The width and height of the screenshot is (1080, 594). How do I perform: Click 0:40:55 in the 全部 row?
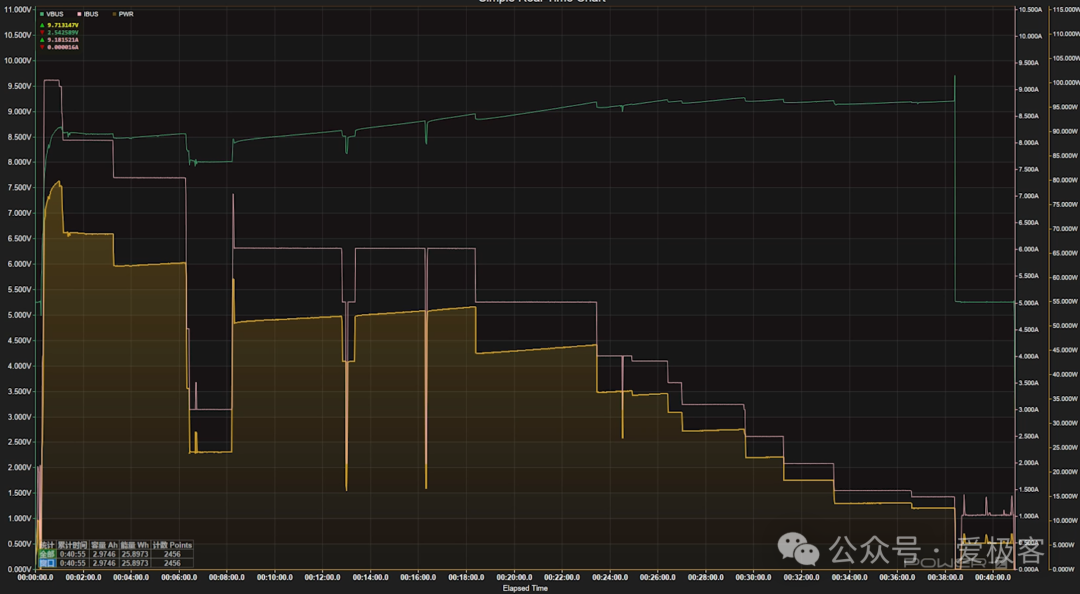[72, 554]
